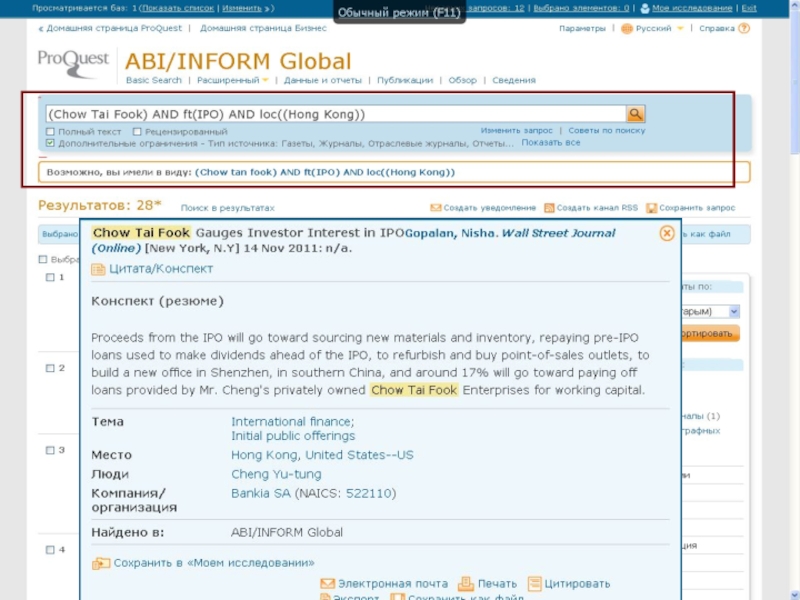This screenshot has width=800, height=600.
Task: Open Параметры link
Action: [x=582, y=29]
